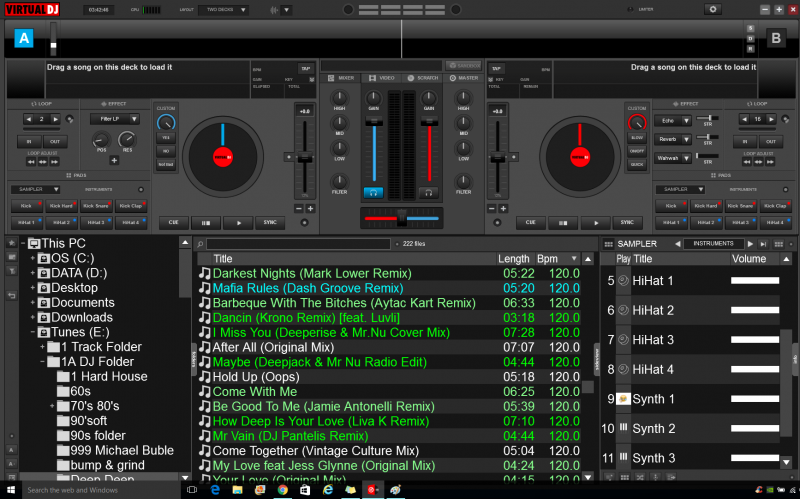800x499 pixels.
Task: Click the CUE button on deck B
Action: (x=530, y=223)
